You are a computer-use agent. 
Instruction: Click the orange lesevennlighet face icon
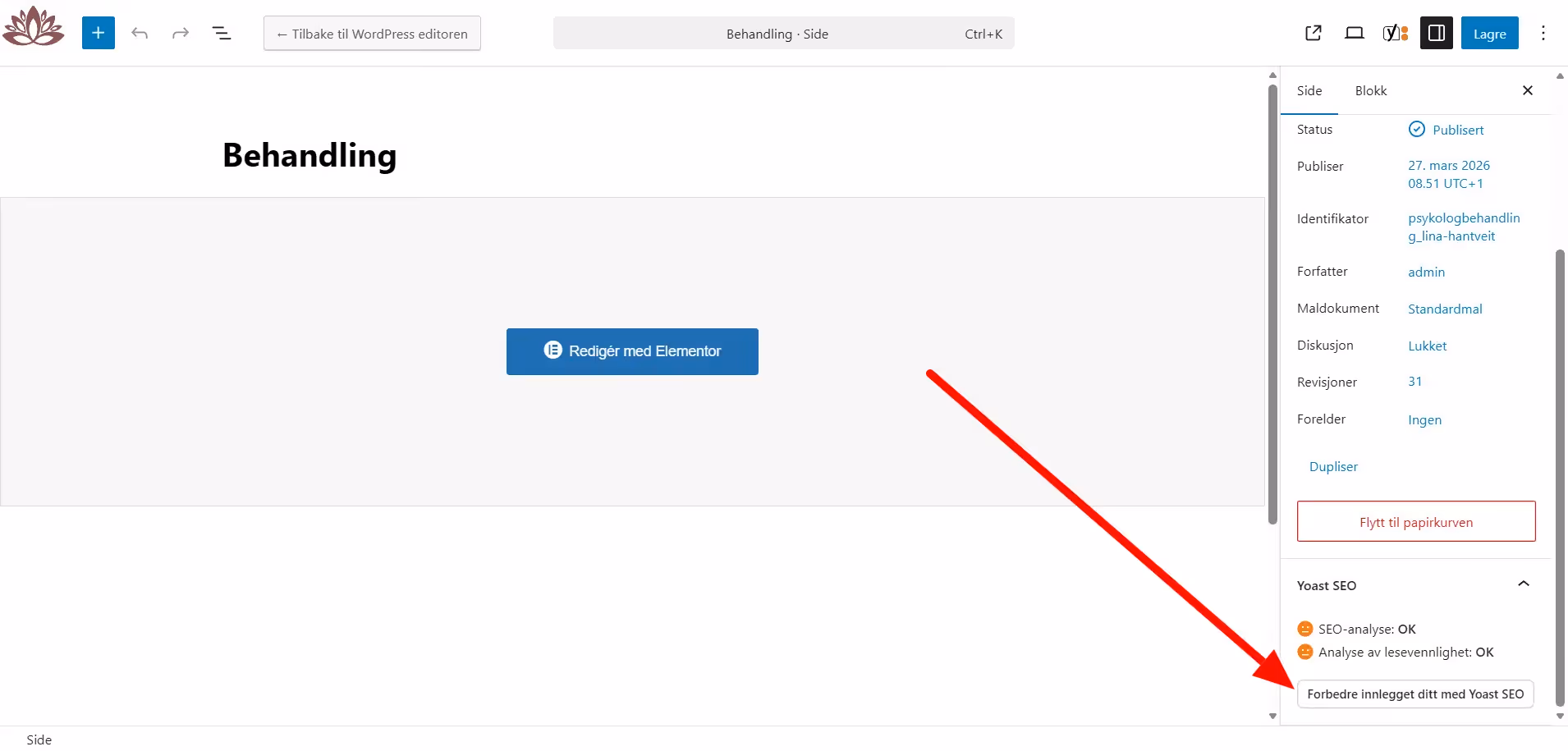click(x=1305, y=652)
